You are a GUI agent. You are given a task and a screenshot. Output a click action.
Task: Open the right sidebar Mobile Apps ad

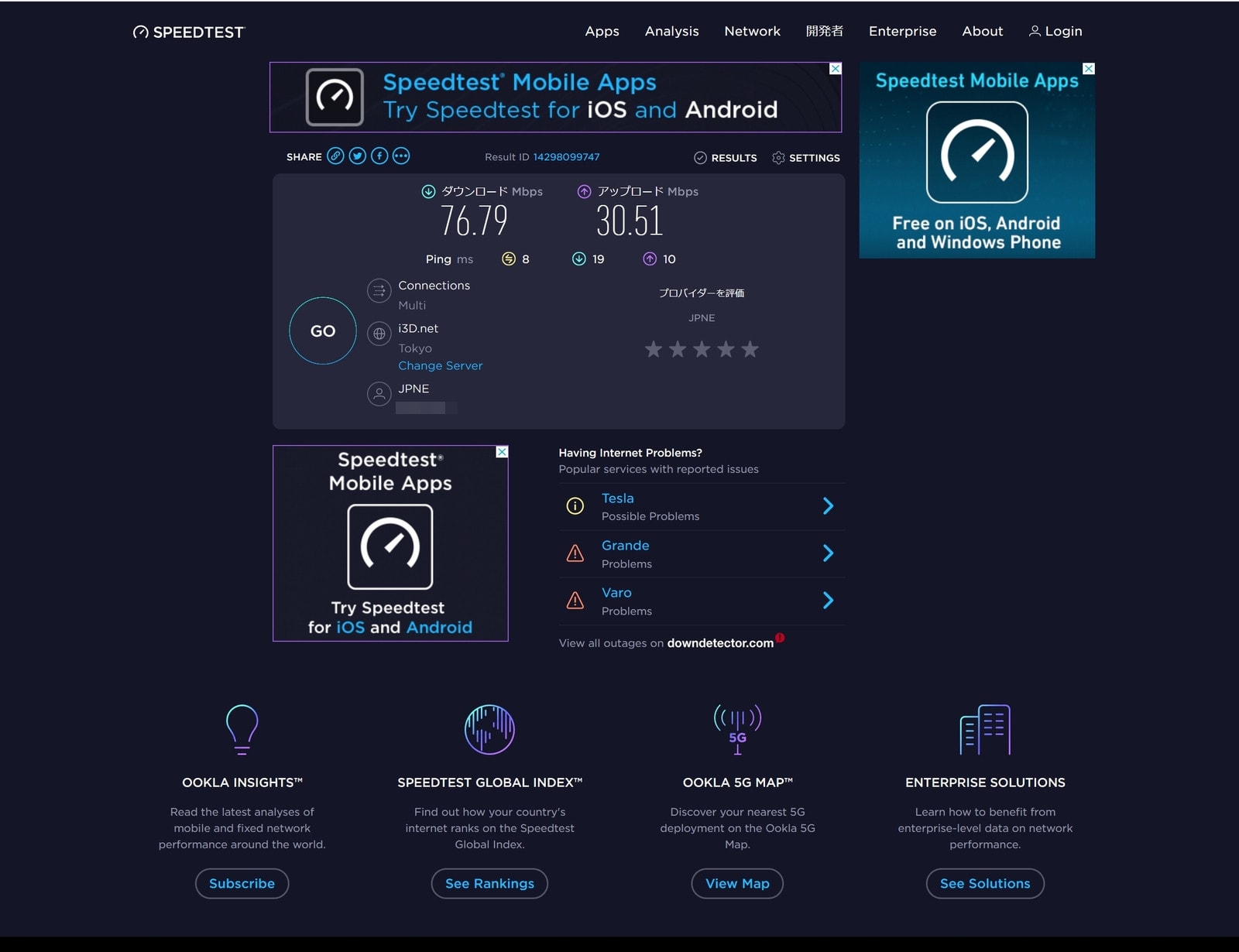pos(977,160)
